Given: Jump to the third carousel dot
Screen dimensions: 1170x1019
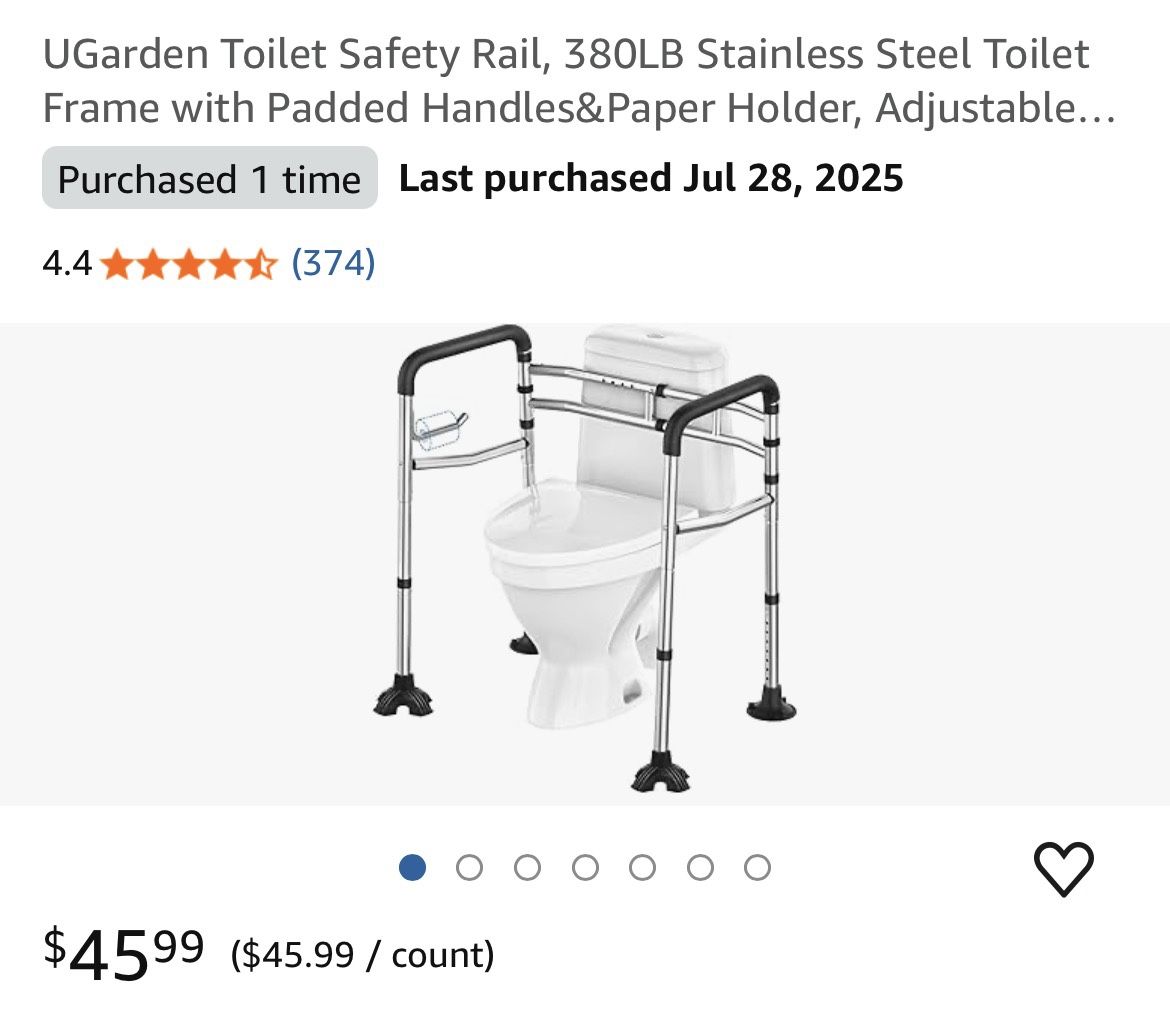Looking at the screenshot, I should tap(527, 868).
